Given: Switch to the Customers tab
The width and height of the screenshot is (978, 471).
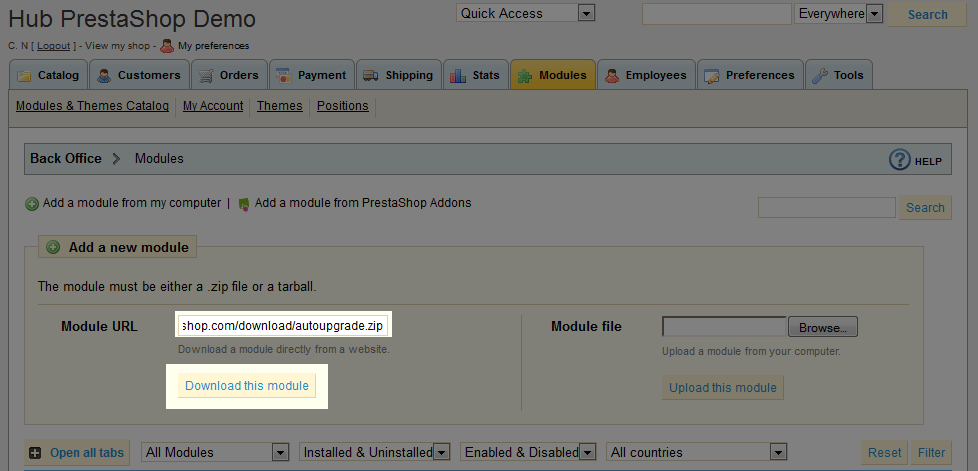Looking at the screenshot, I should pyautogui.click(x=139, y=75).
